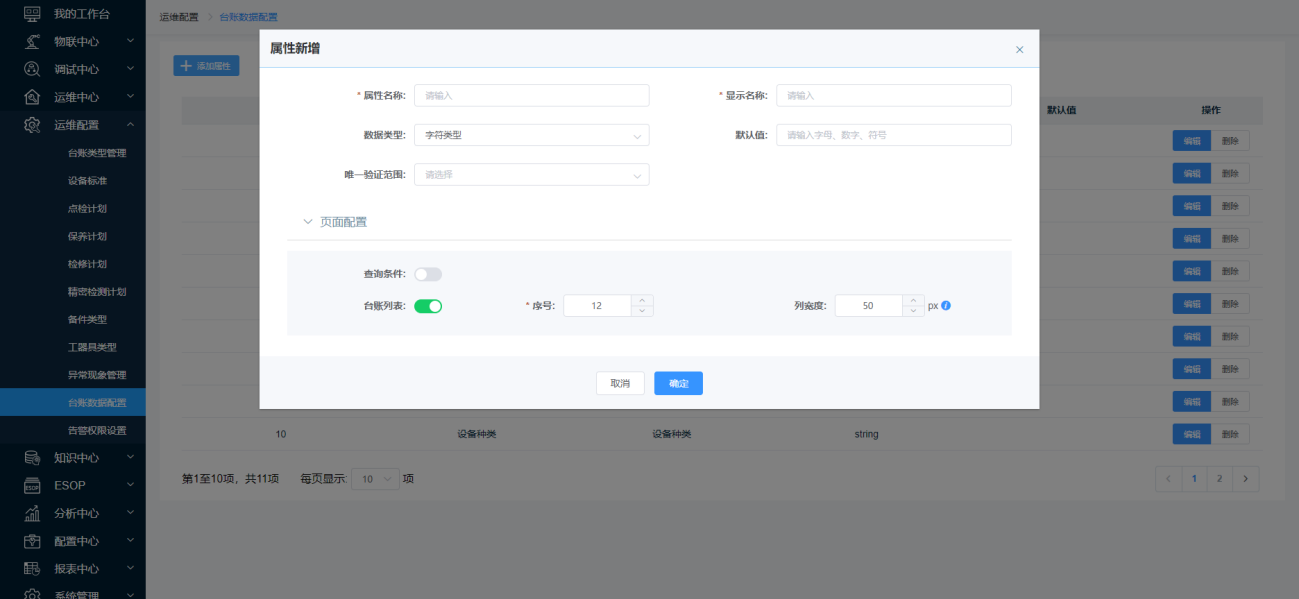Click the info icon beside 列宽度 px

pyautogui.click(x=946, y=306)
